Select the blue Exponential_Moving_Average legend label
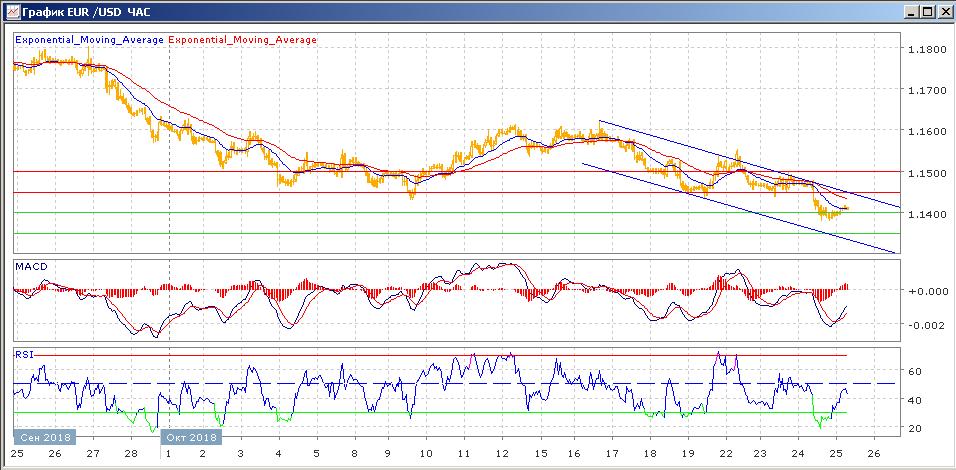 [89, 40]
